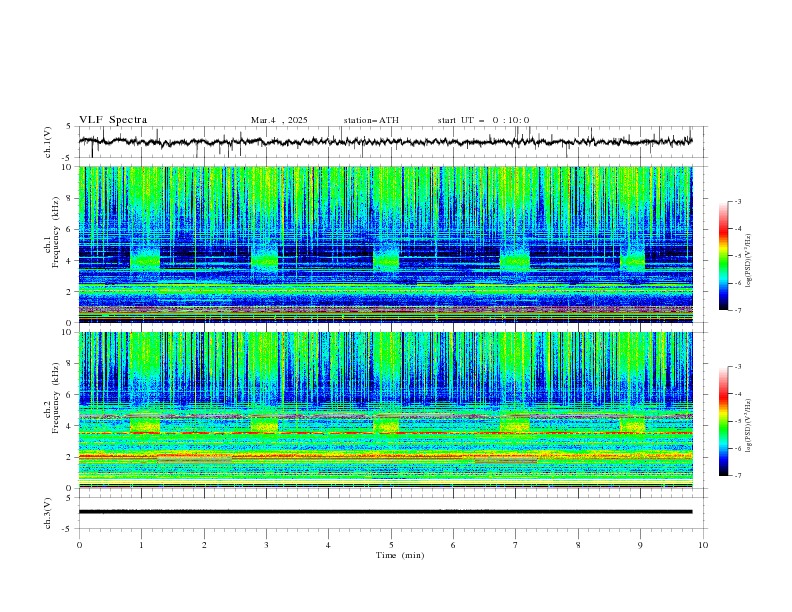
Task: Click ch.2 yellow-green 4 kHz burst near minute 1
Action: click(145, 425)
